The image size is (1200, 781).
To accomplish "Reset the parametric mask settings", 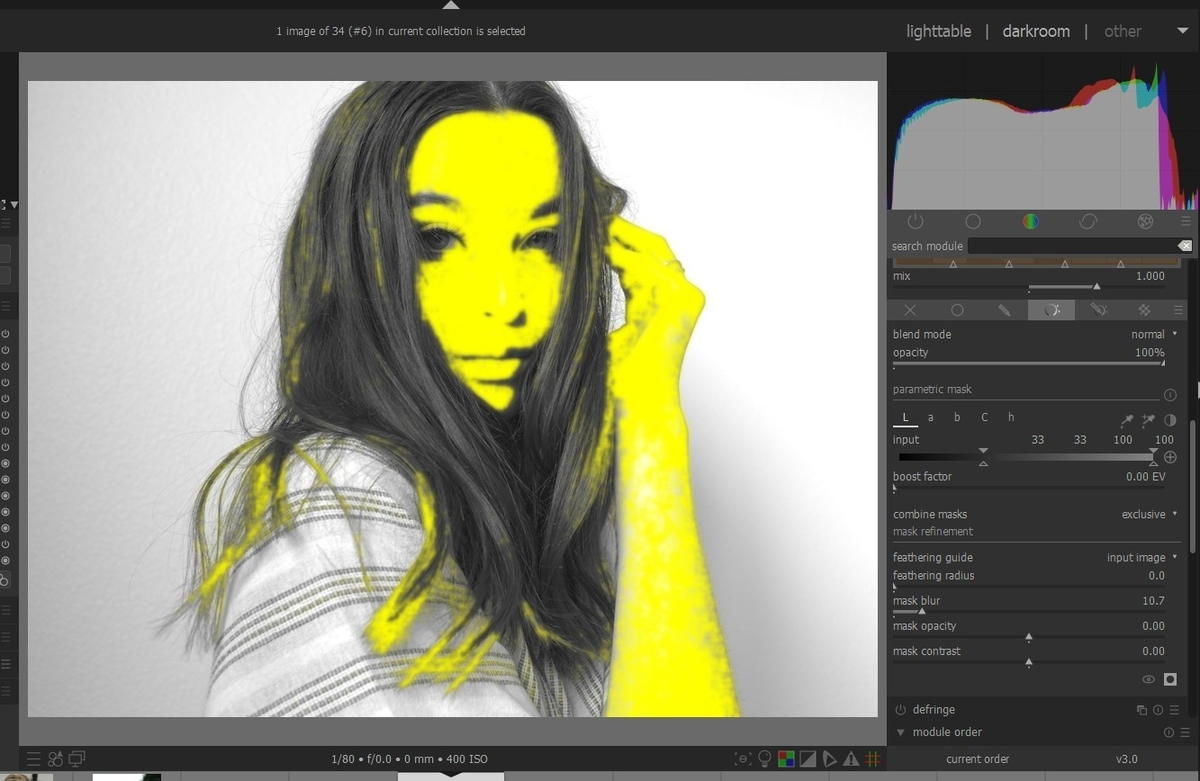I will click(1170, 395).
